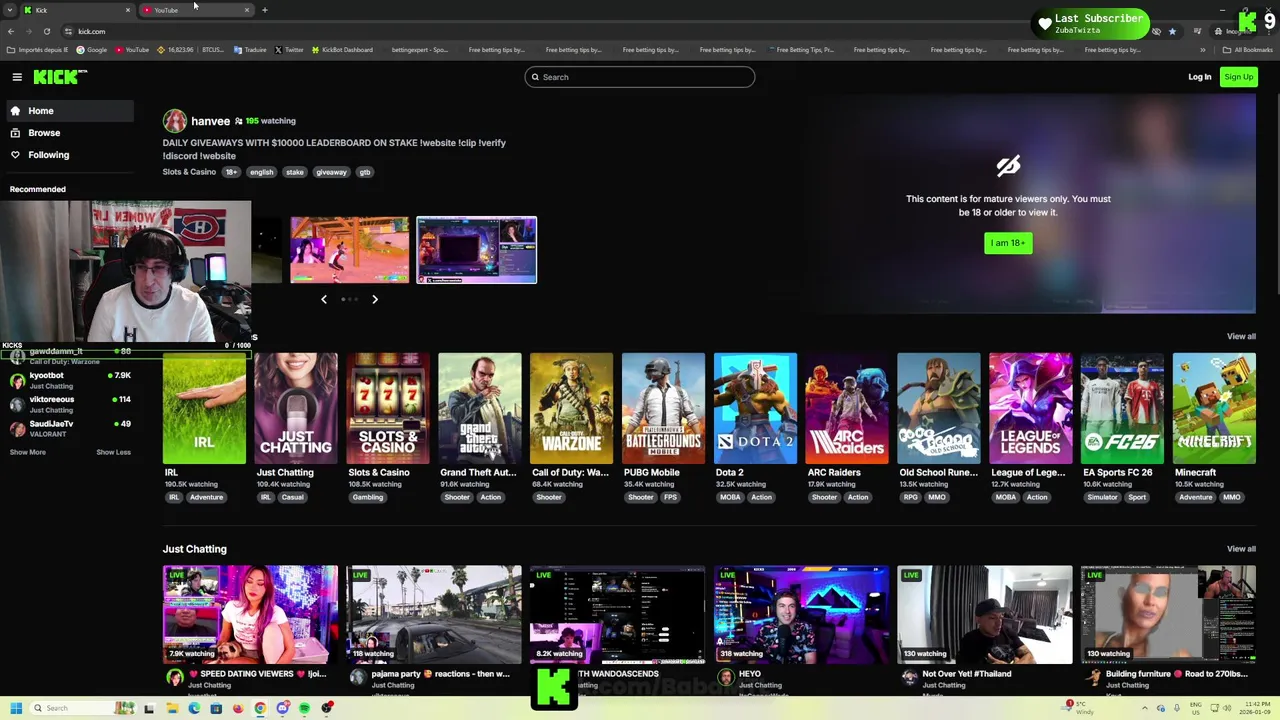
Task: Click the green Kick logo
Action: (x=60, y=77)
